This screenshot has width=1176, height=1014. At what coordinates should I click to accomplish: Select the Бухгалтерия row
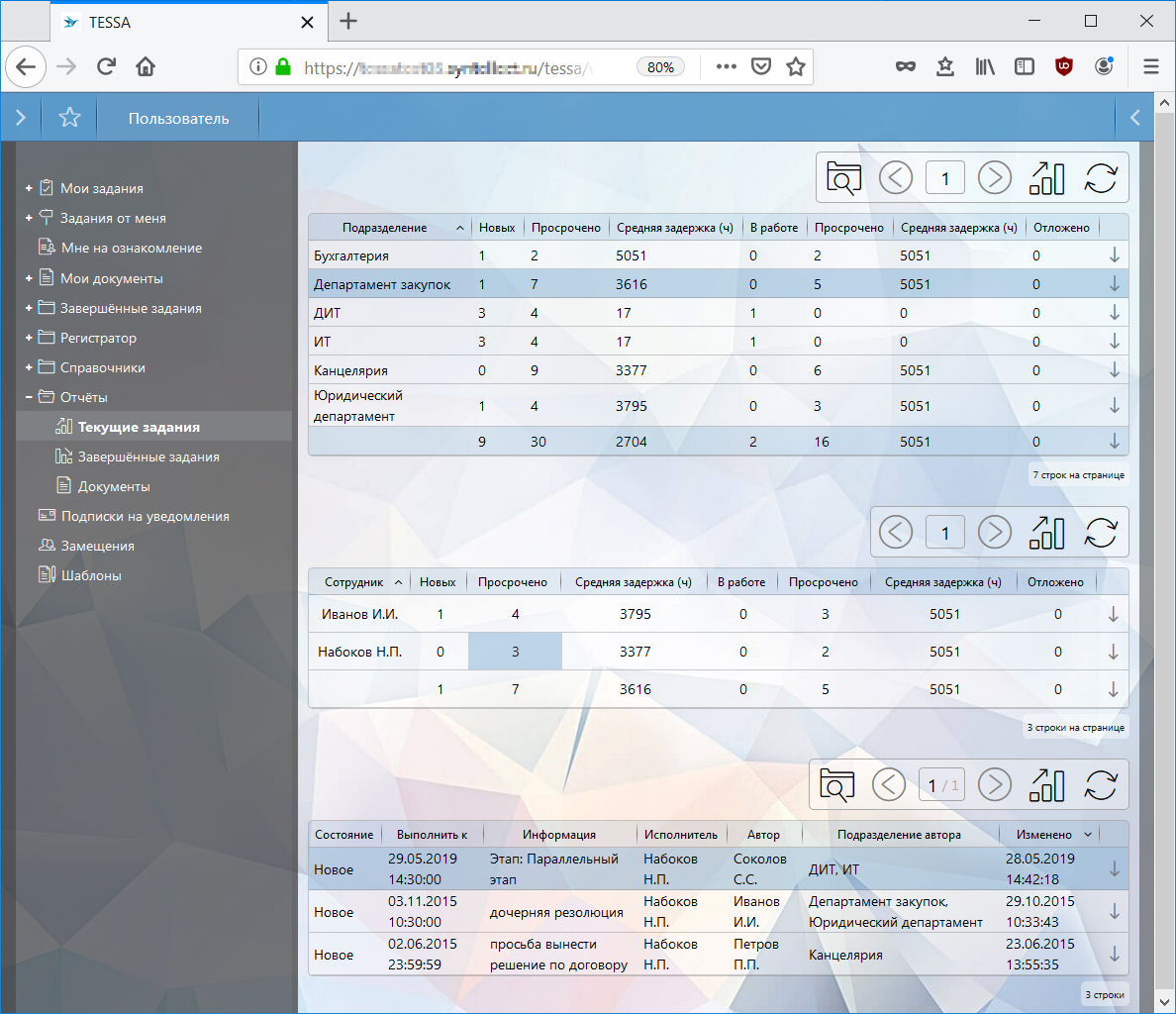[351, 255]
